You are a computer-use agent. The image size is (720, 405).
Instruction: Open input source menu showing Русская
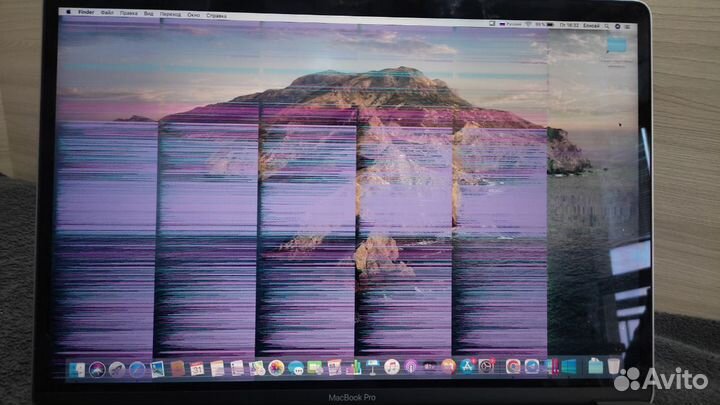[x=511, y=24]
